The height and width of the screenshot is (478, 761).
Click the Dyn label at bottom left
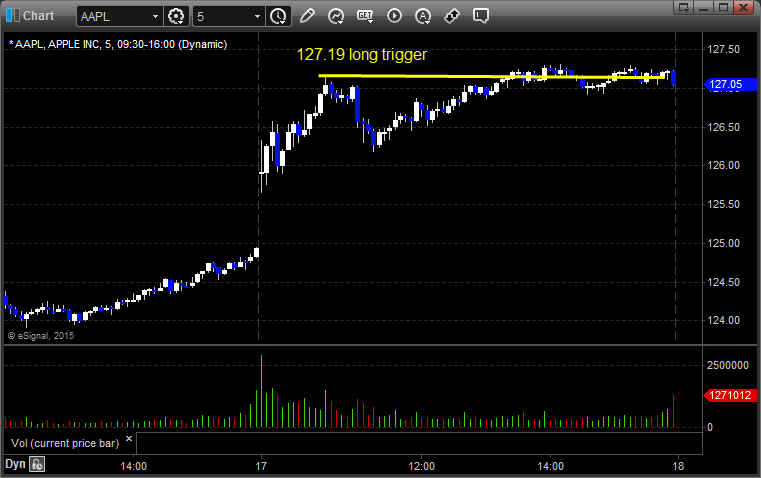[15, 464]
